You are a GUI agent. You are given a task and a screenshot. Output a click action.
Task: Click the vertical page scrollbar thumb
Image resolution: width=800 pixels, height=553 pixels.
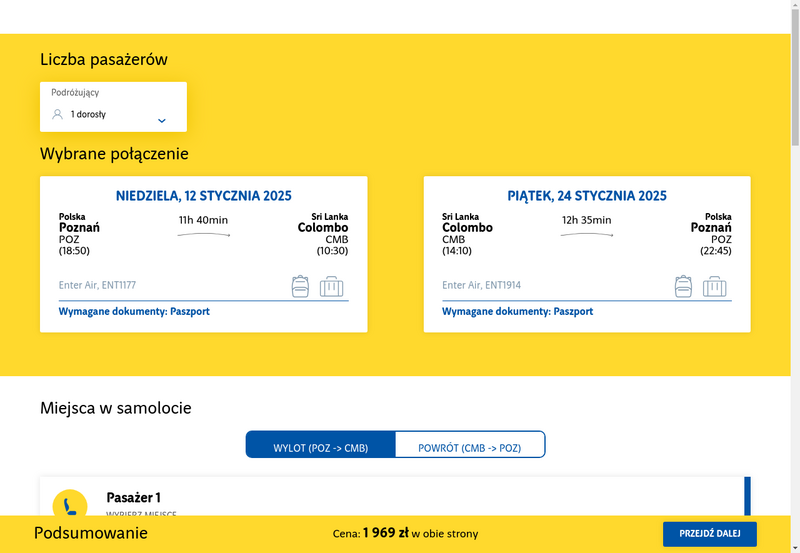[x=795, y=77]
